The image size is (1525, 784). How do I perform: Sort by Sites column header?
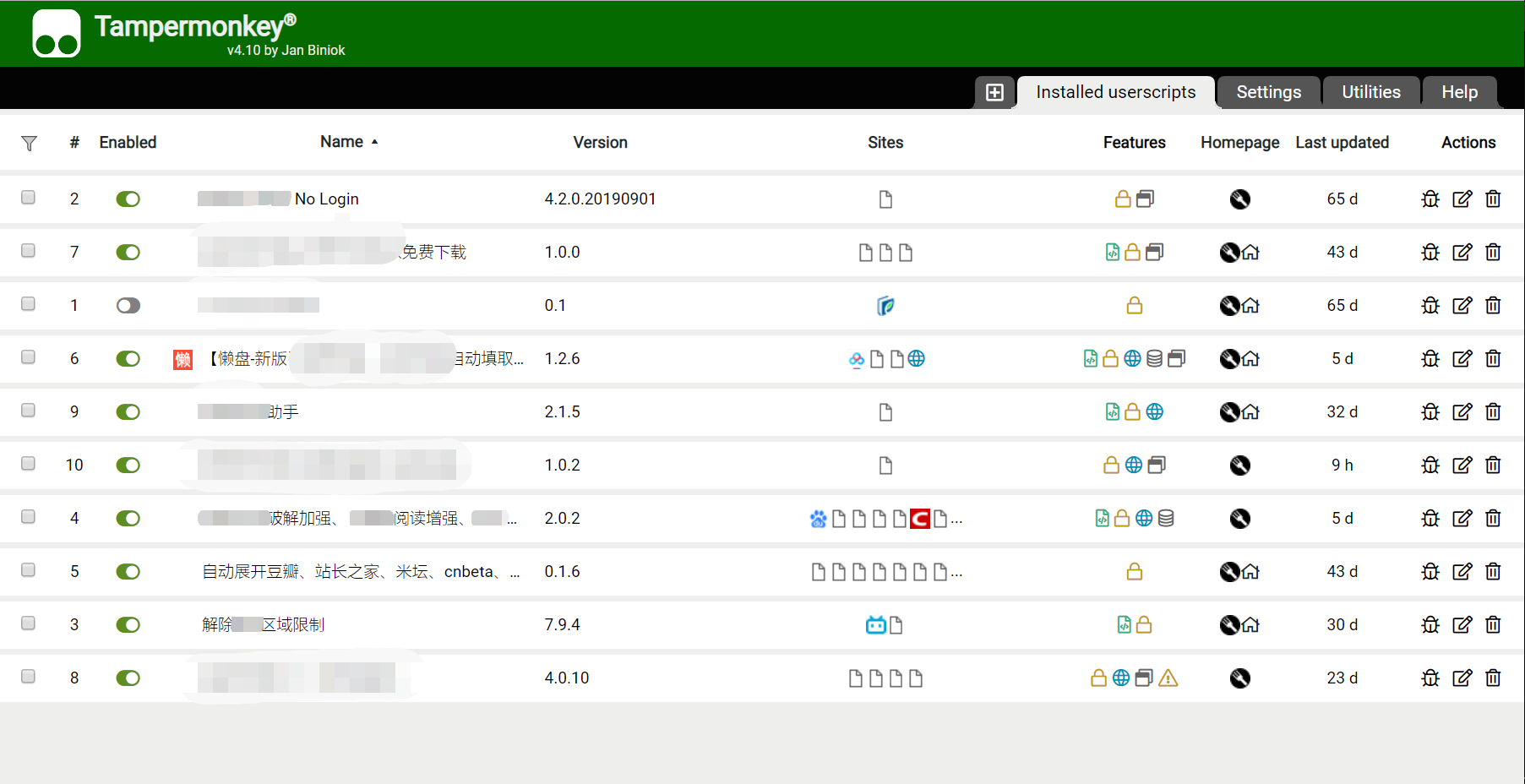coord(885,143)
